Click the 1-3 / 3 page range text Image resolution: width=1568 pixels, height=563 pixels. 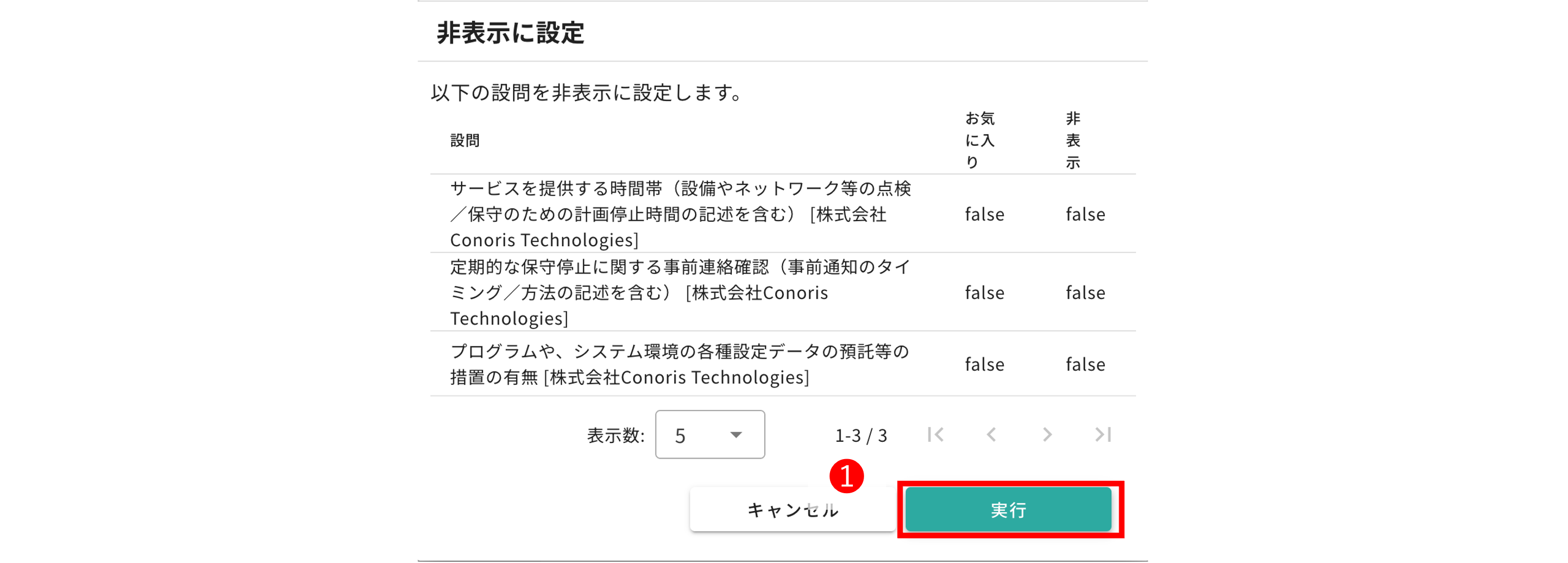(x=861, y=436)
